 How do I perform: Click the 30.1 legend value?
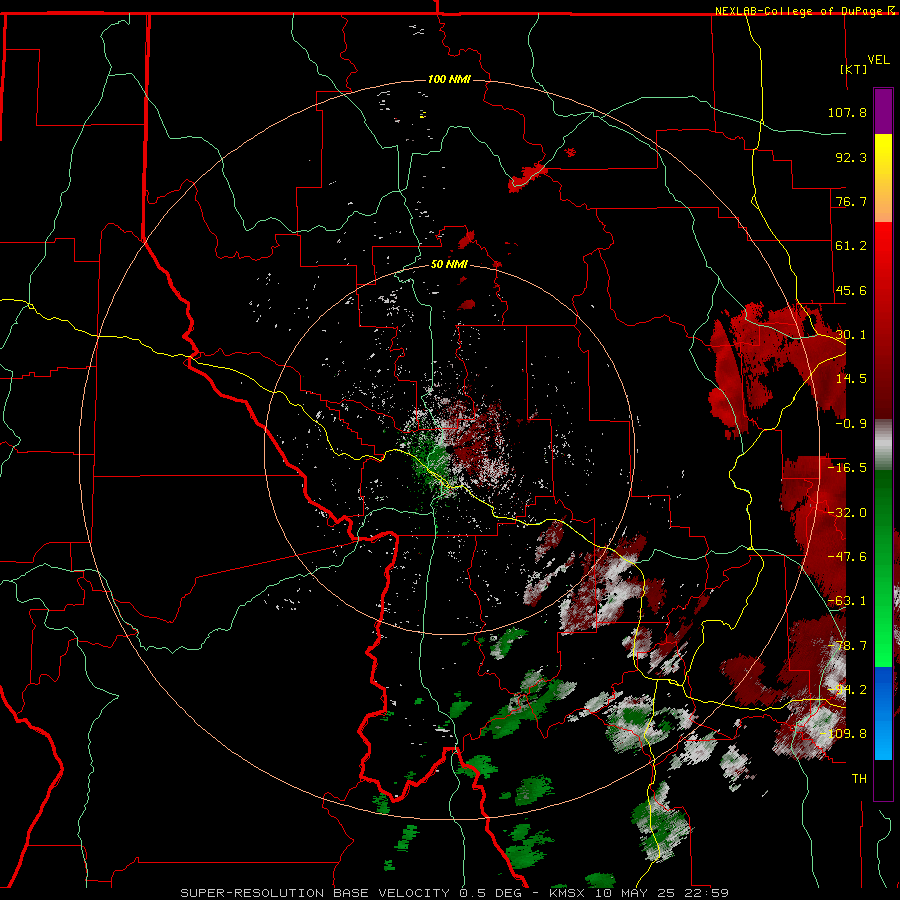(x=851, y=335)
